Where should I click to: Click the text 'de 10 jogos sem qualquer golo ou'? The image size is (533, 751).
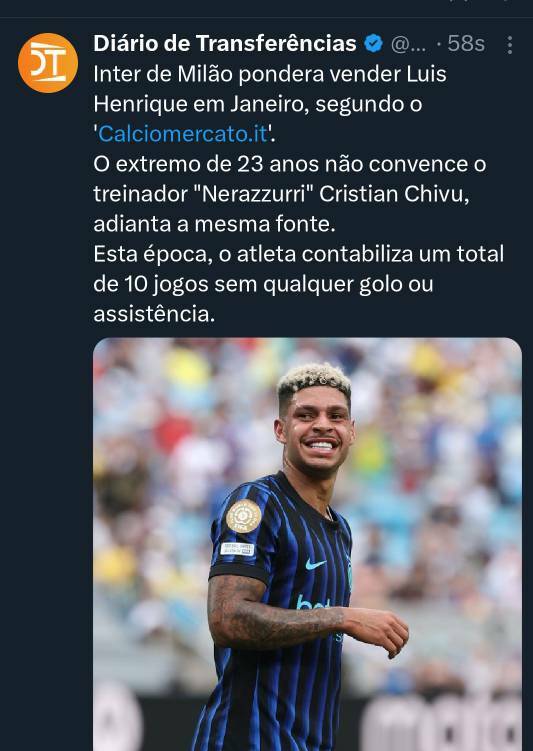pos(263,284)
